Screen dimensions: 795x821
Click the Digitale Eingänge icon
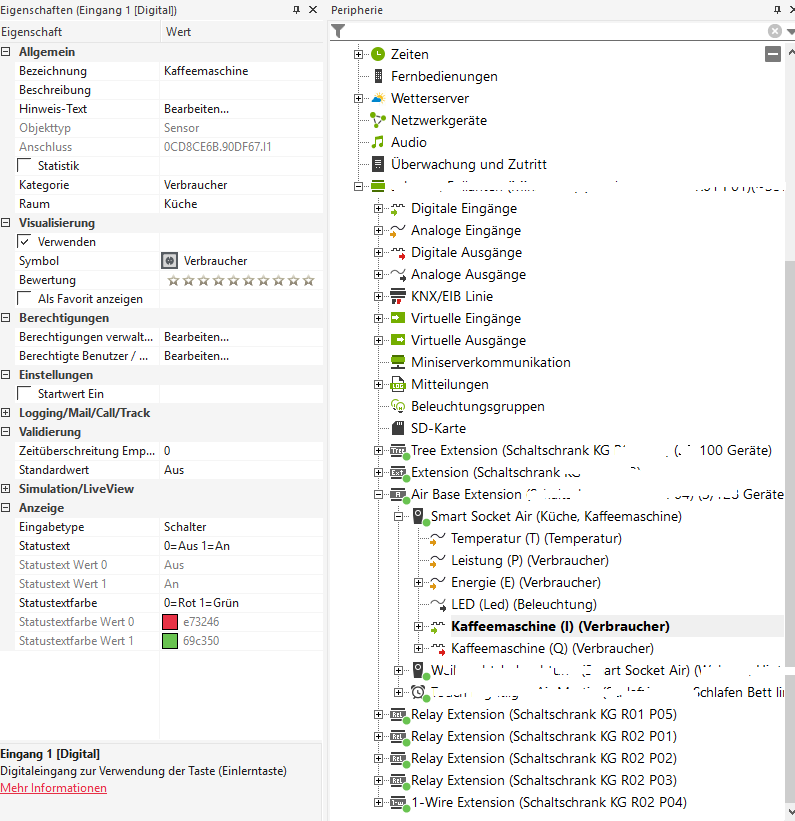(398, 209)
